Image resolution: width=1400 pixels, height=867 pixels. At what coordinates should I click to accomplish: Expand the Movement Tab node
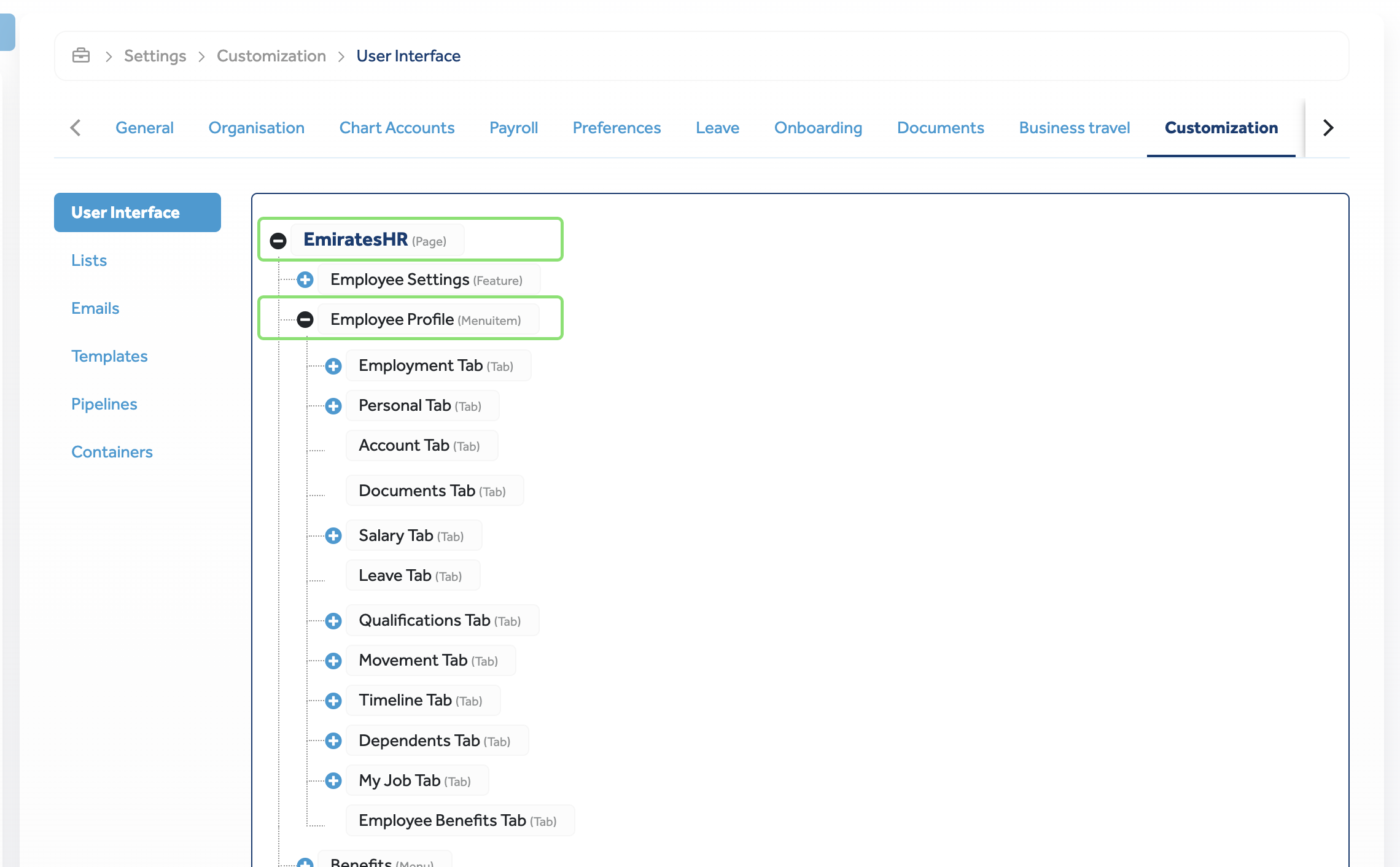pos(333,661)
